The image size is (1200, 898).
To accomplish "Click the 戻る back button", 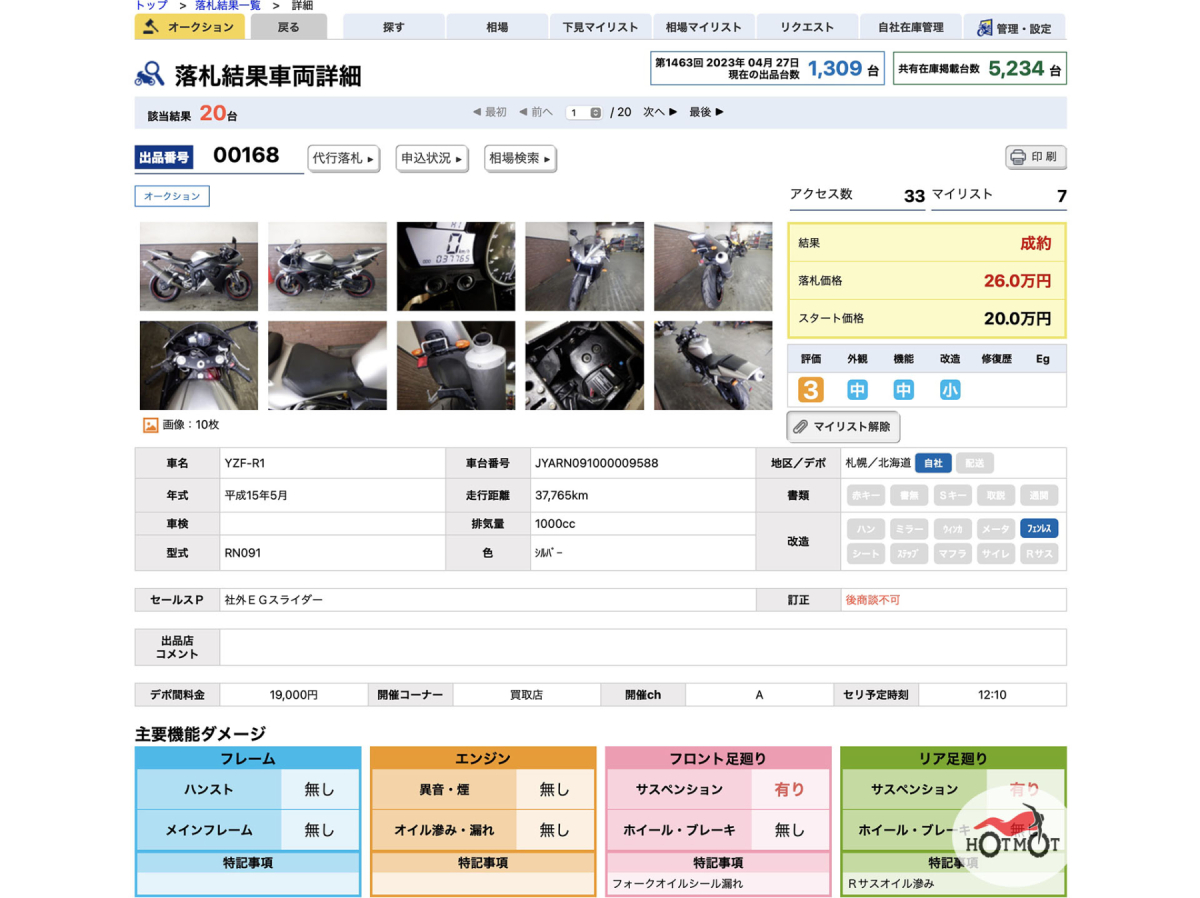I will (288, 27).
